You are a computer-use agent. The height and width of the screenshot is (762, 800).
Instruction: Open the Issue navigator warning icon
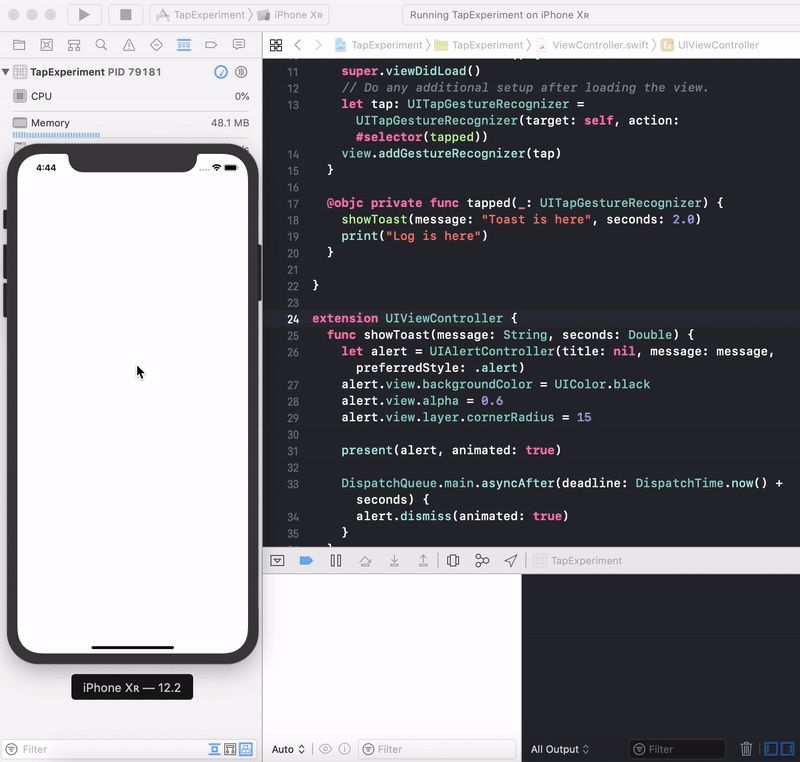[x=129, y=45]
